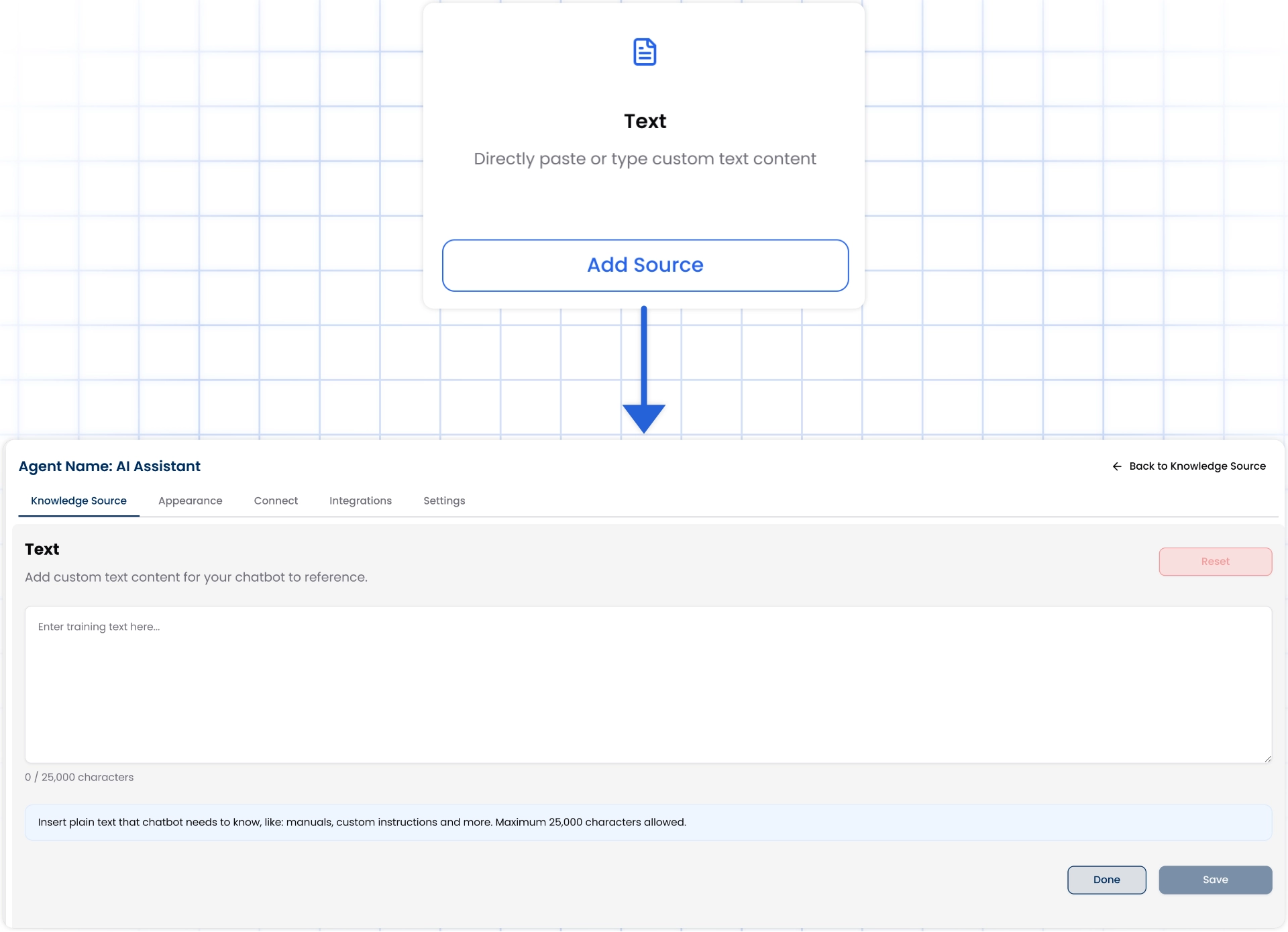The image size is (1288, 932).
Task: Click the Save button
Action: (1215, 880)
